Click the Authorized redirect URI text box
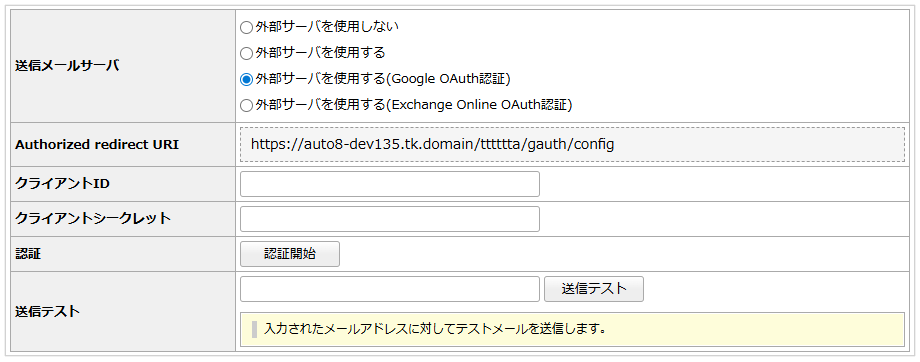The height and width of the screenshot is (362, 920). click(572, 144)
